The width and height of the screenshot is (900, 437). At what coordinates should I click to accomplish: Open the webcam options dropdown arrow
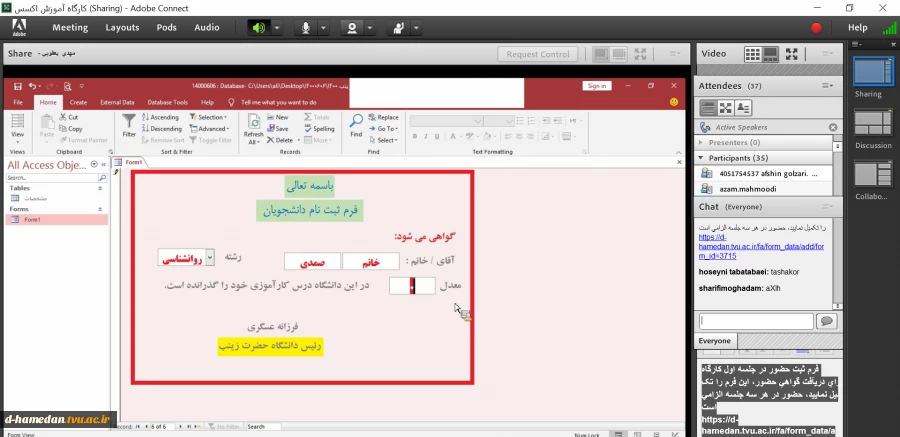pyautogui.click(x=370, y=28)
